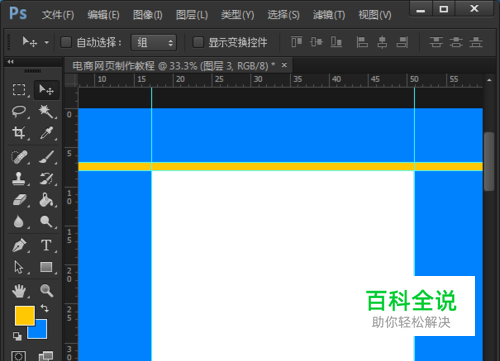
Task: Click the yellow foreground color swatch
Action: (24, 315)
